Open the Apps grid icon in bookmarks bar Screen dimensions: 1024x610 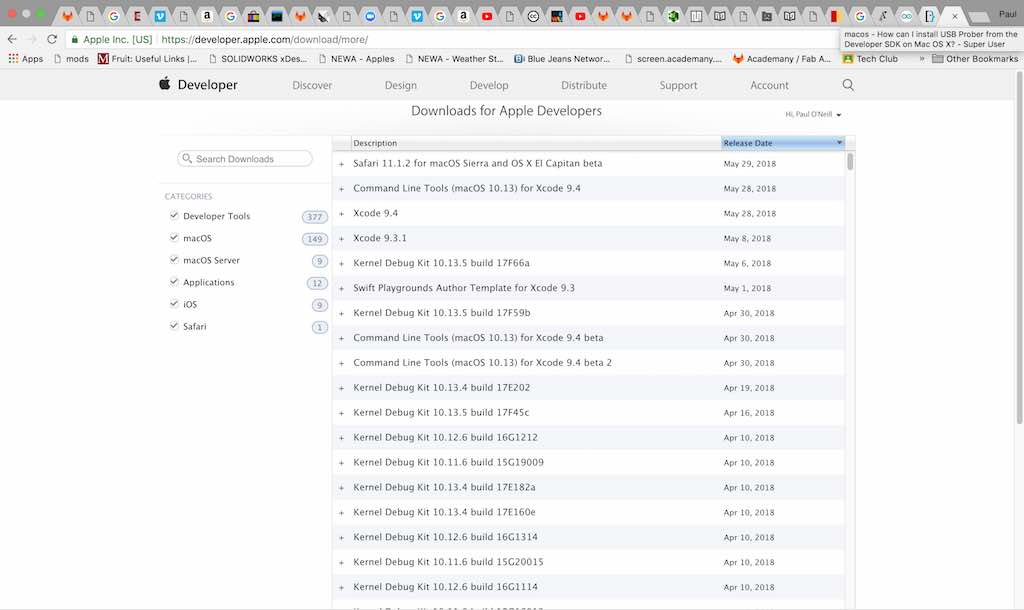(13, 58)
